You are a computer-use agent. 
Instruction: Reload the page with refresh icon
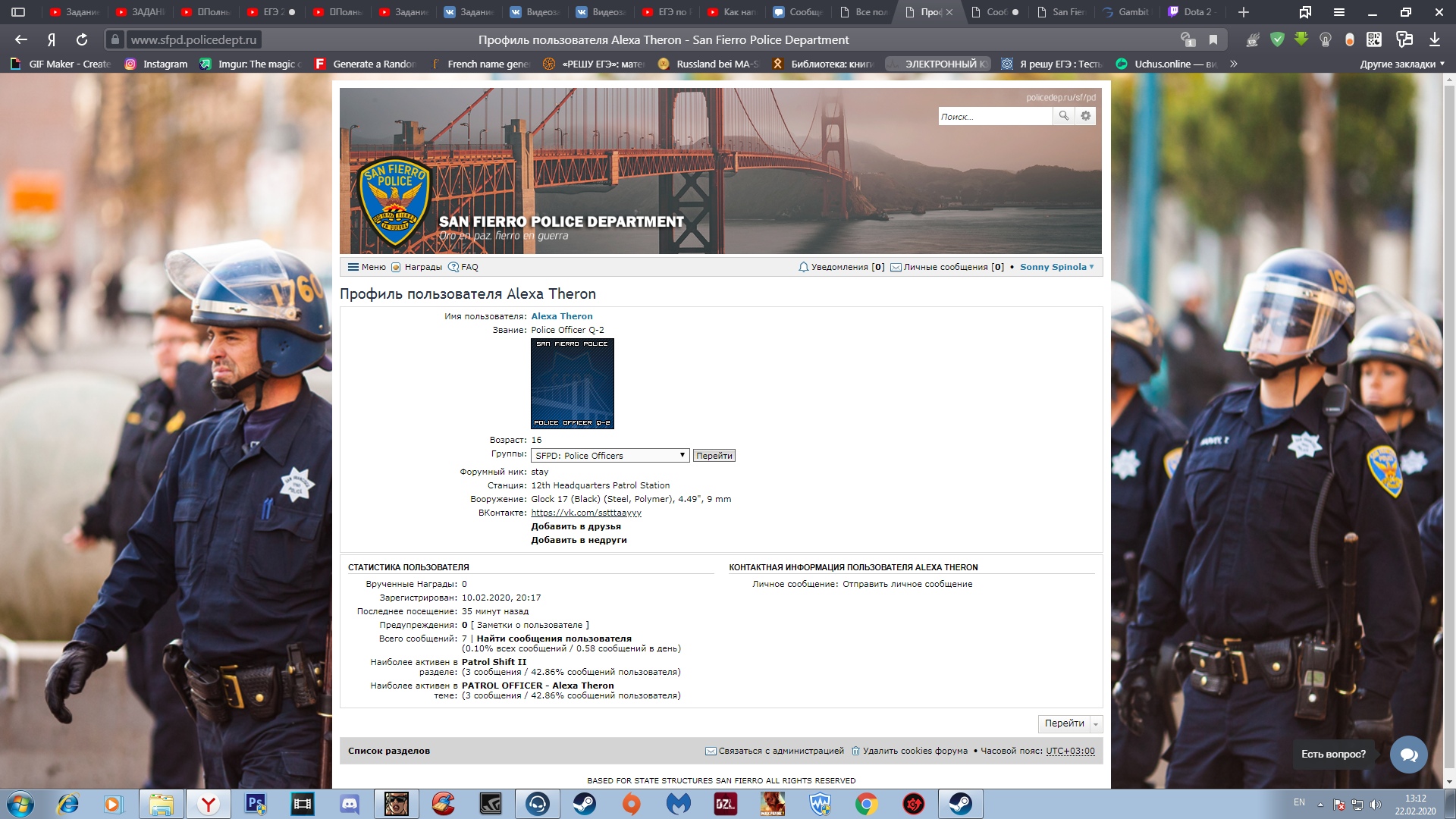pyautogui.click(x=82, y=39)
